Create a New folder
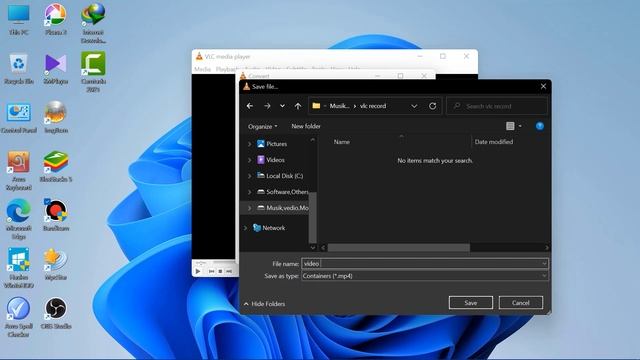Viewport: 640px width, 360px height. pos(306,127)
